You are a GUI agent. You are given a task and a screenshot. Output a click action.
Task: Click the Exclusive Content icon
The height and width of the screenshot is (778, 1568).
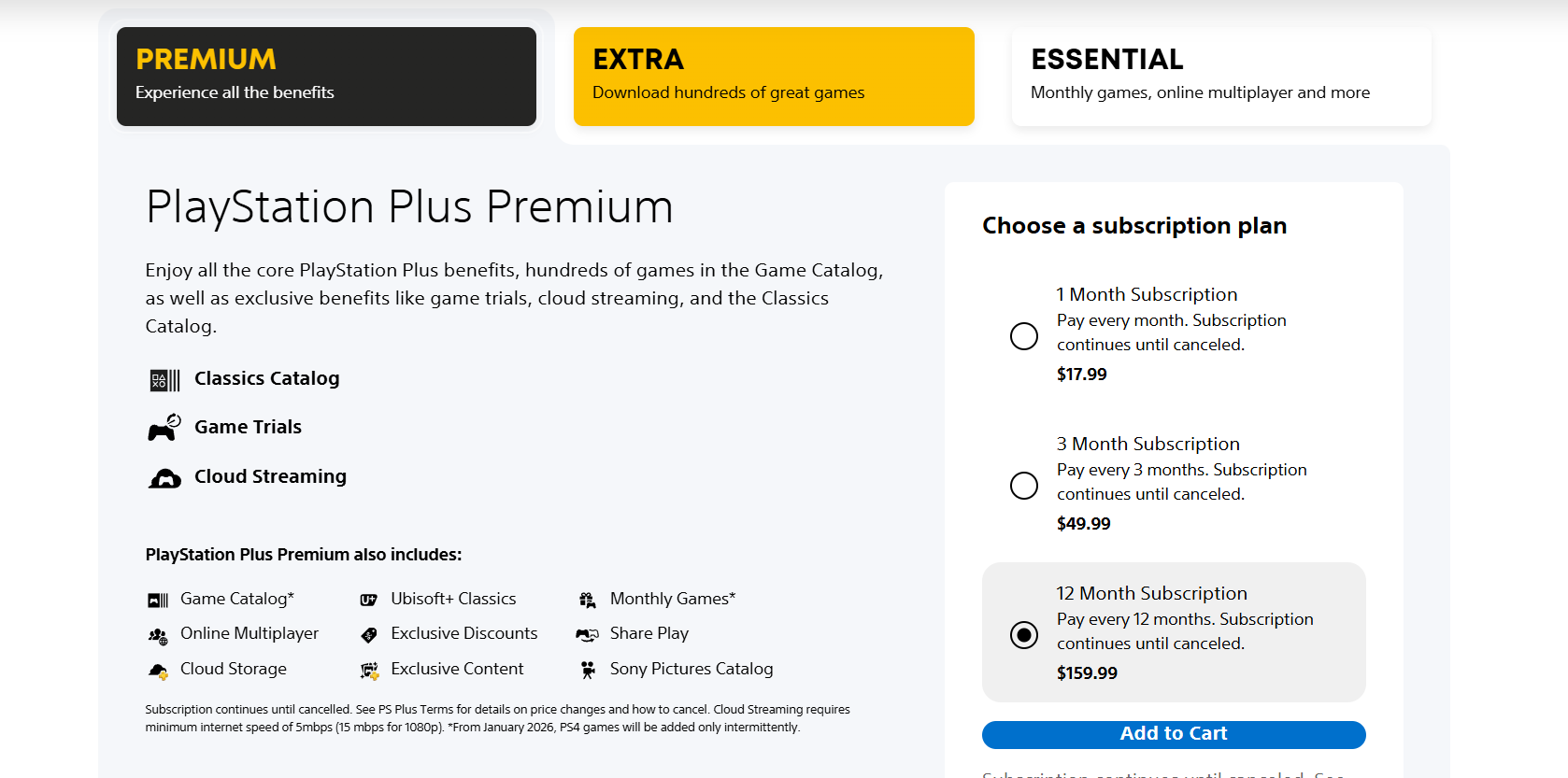[369, 671]
